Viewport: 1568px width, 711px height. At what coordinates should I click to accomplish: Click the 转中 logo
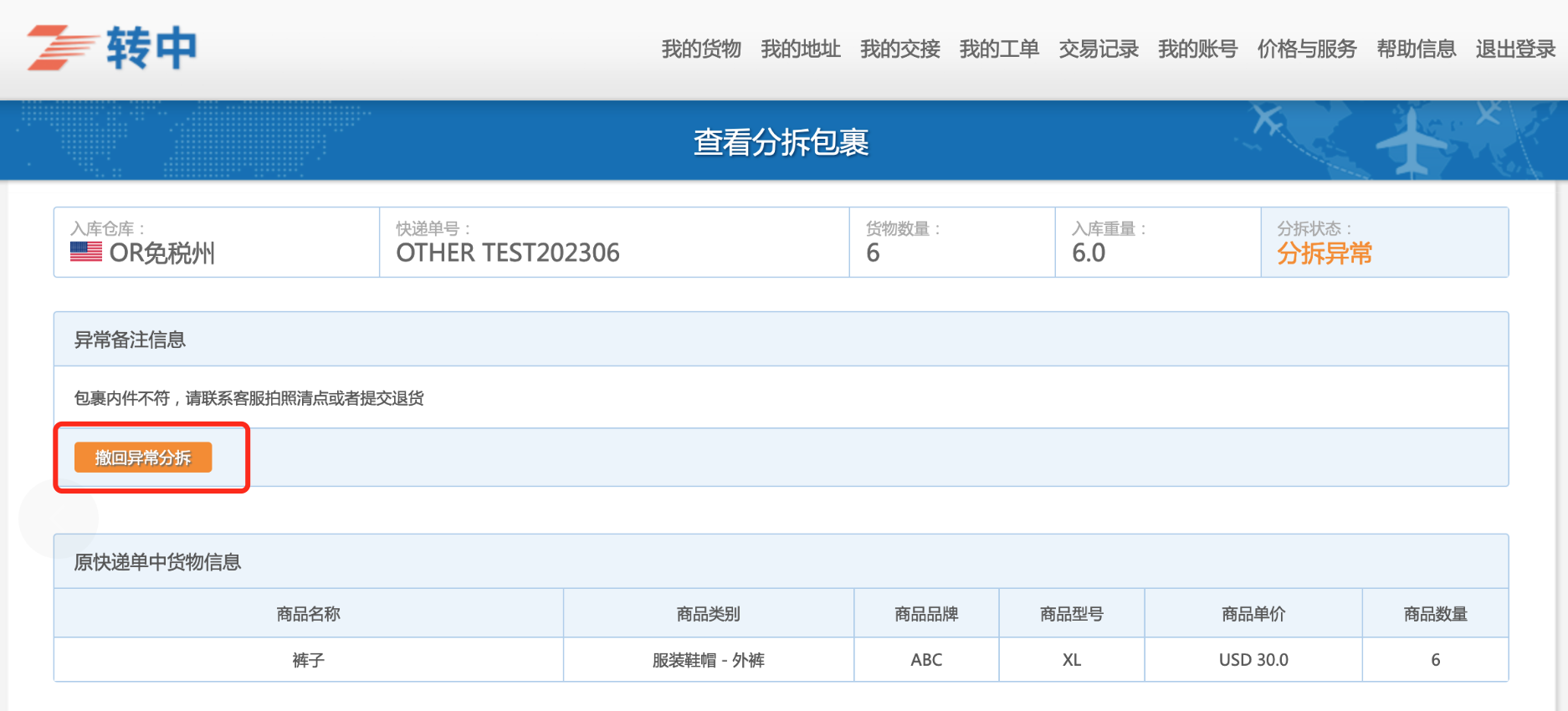click(x=112, y=48)
